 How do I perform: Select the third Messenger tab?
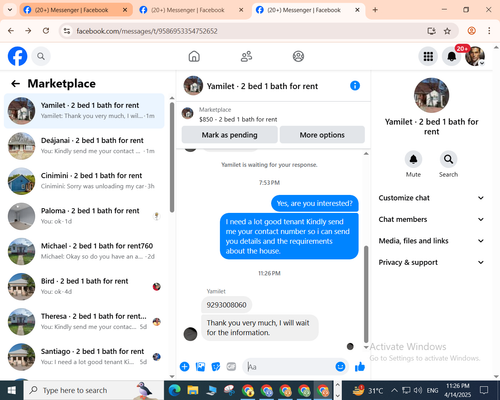coord(308,10)
